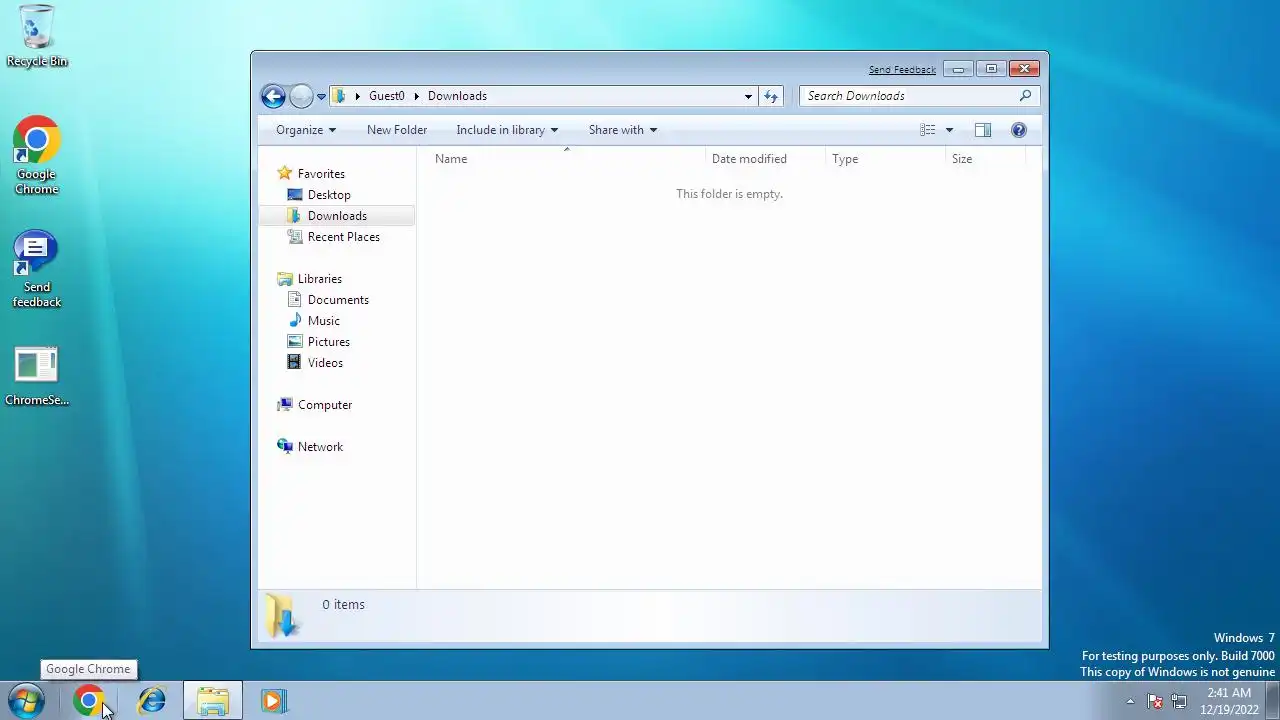Click in the Search Downloads field
The width and height of the screenshot is (1280, 720).
(910, 96)
